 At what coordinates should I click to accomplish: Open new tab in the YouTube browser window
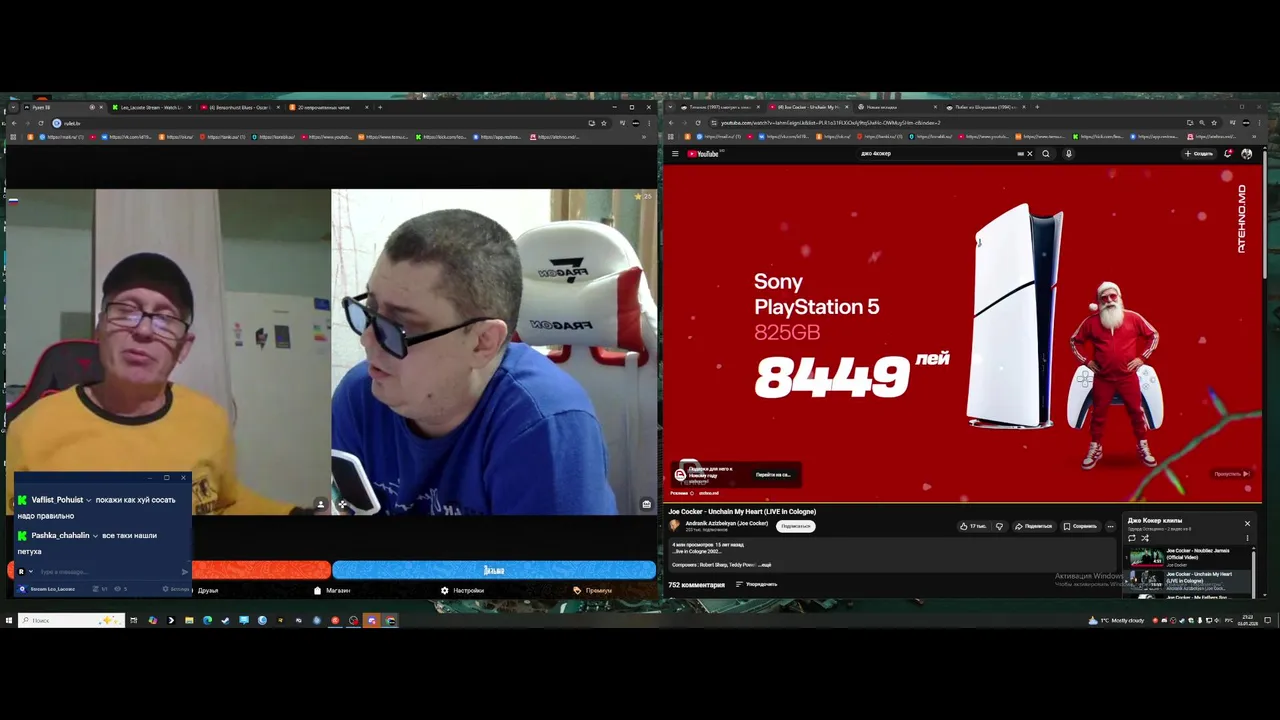pyautogui.click(x=1037, y=107)
